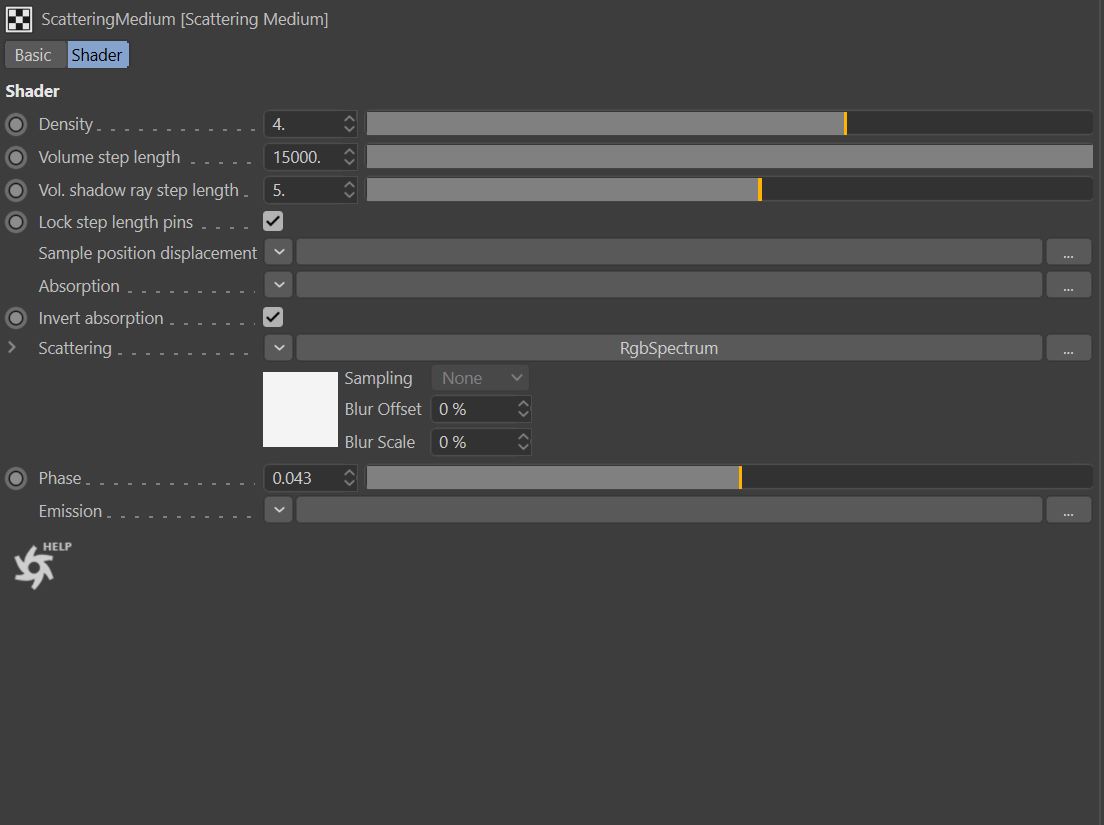Image resolution: width=1104 pixels, height=825 pixels.
Task: Click the empty Emission texture slot
Action: 669,510
